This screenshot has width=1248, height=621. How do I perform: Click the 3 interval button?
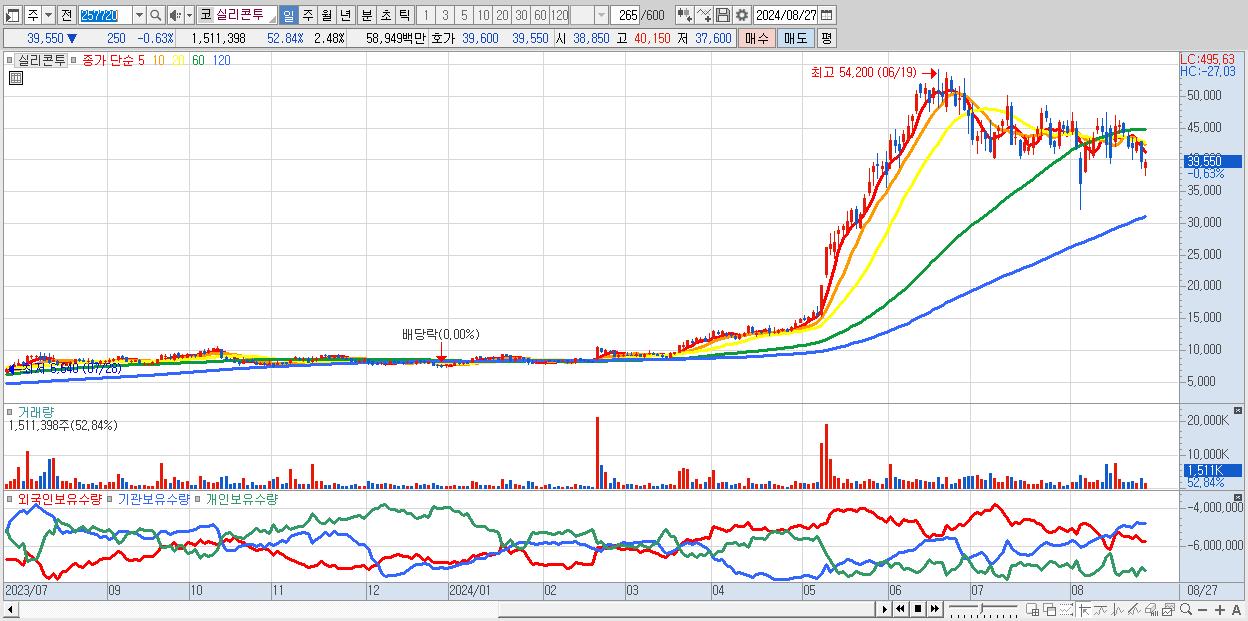point(445,15)
